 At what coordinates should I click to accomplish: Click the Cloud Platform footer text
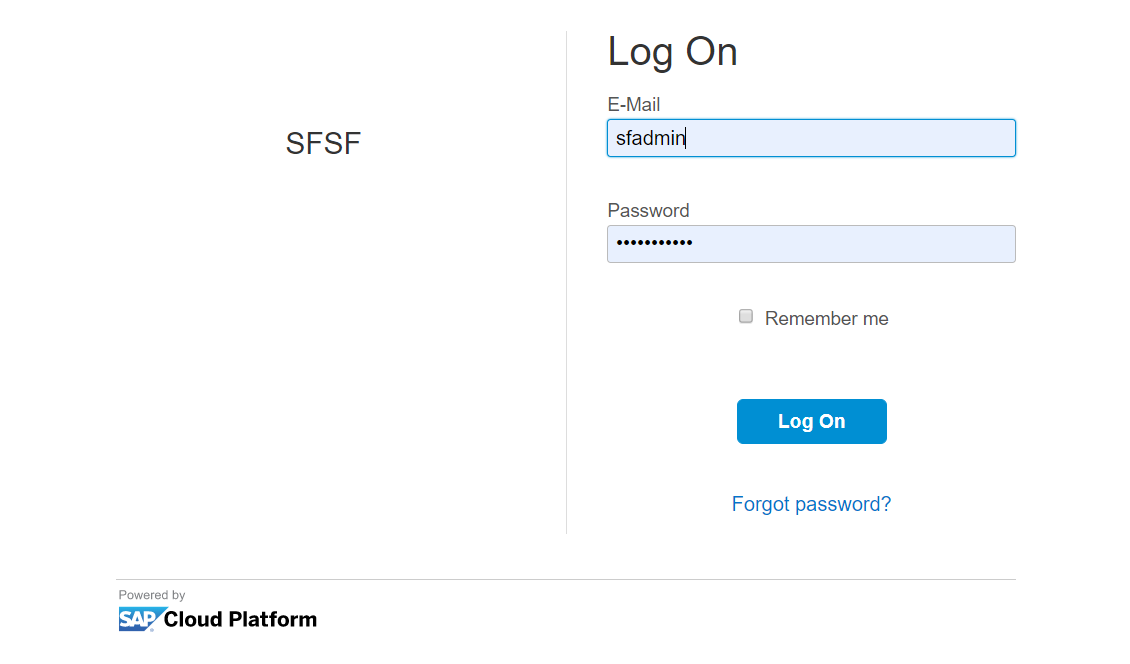click(240, 619)
